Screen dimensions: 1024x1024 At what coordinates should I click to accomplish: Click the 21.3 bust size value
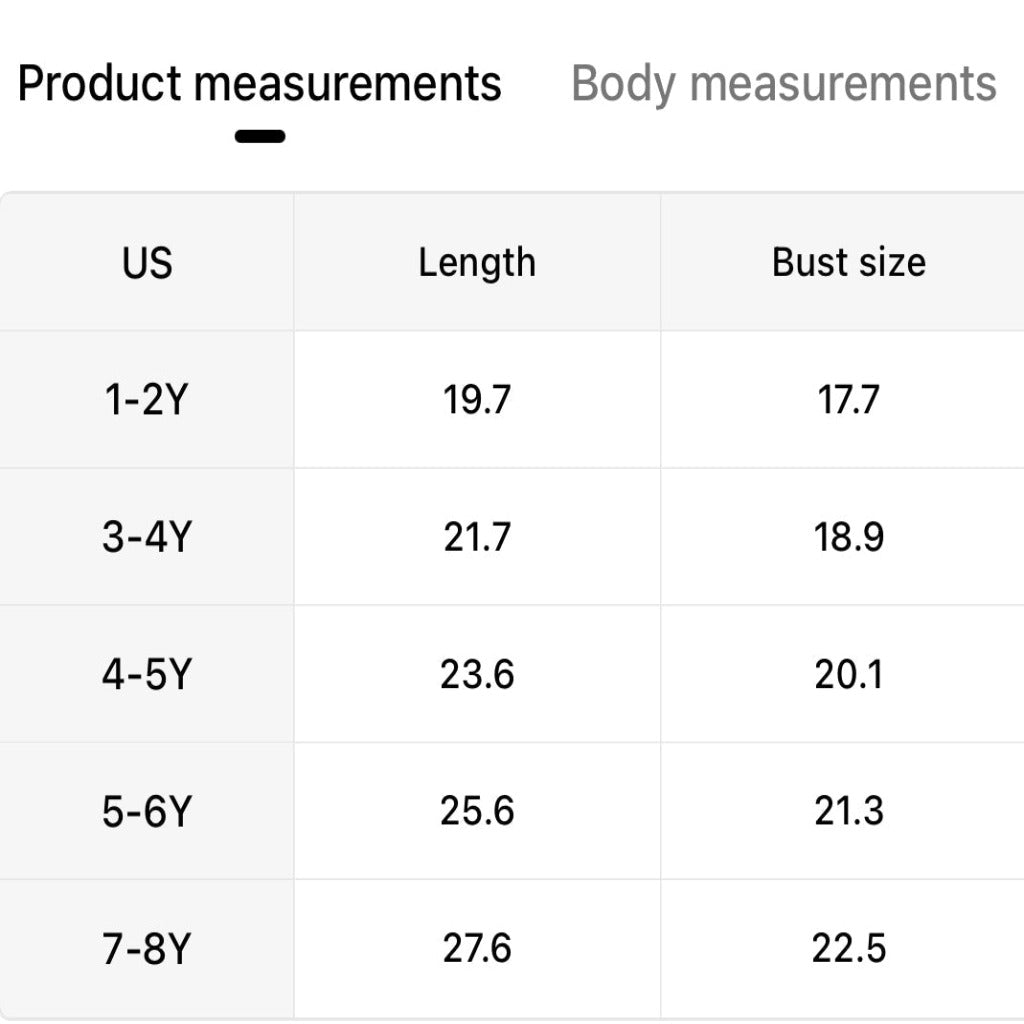tap(848, 811)
